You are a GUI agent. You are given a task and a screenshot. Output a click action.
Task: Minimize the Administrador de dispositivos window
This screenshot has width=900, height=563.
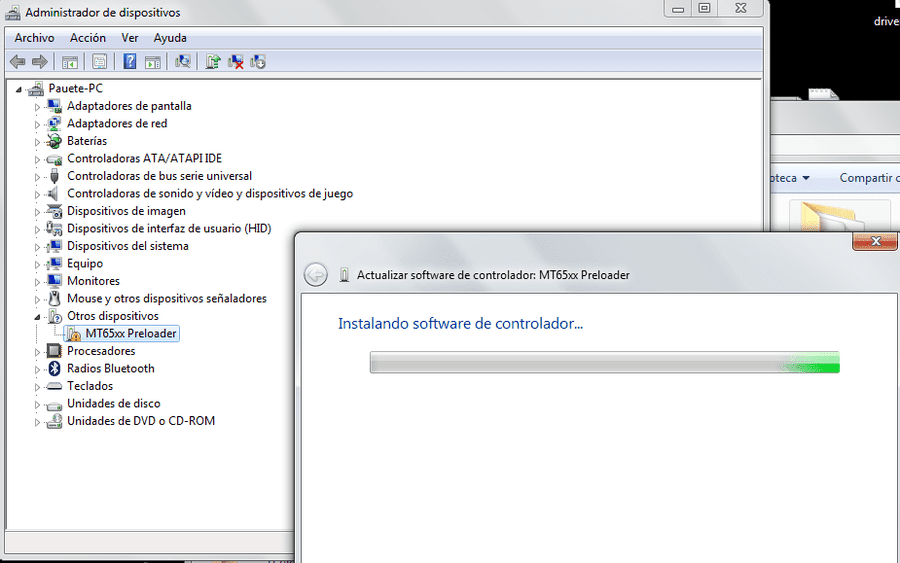(x=678, y=9)
